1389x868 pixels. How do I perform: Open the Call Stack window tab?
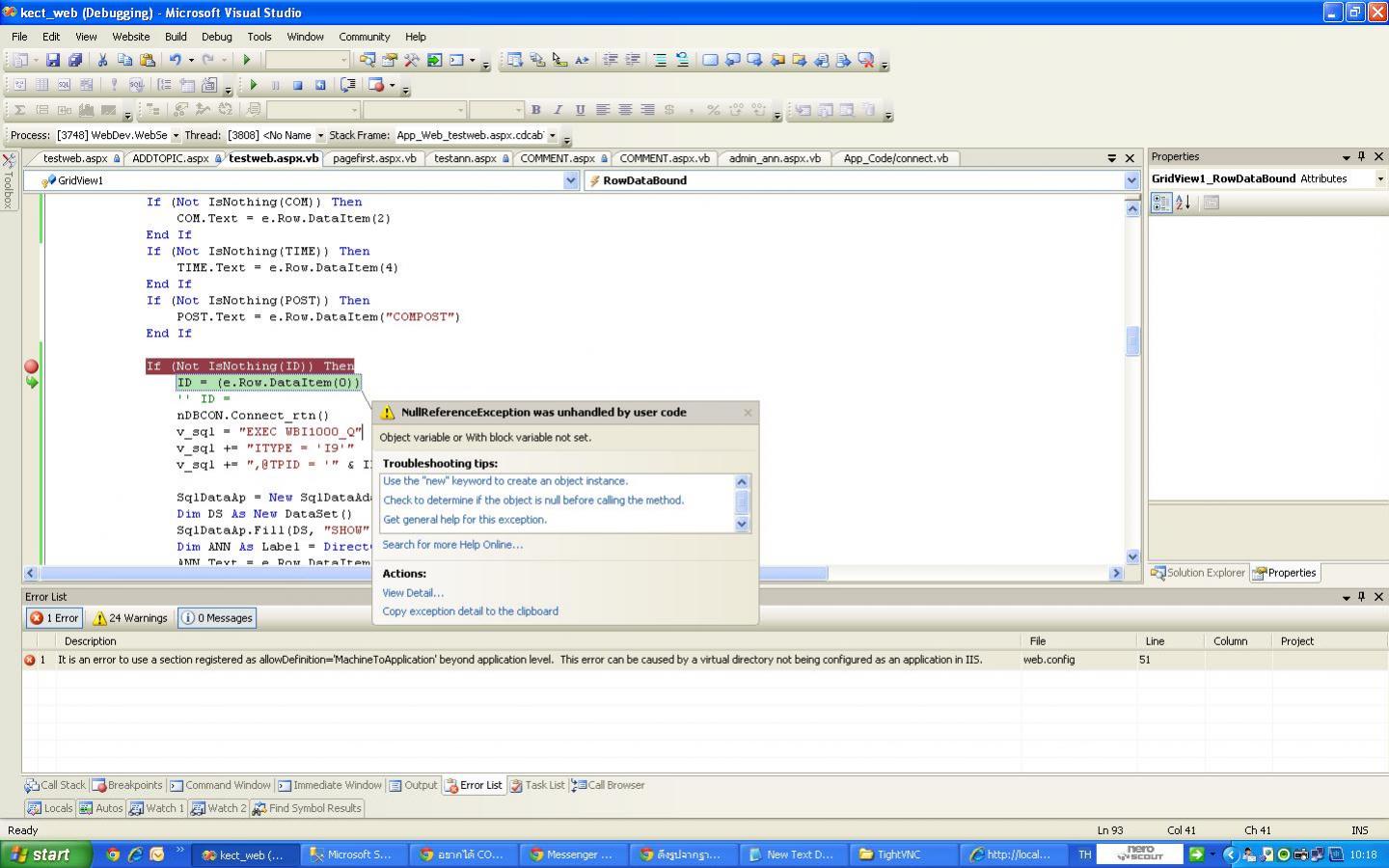[55, 785]
